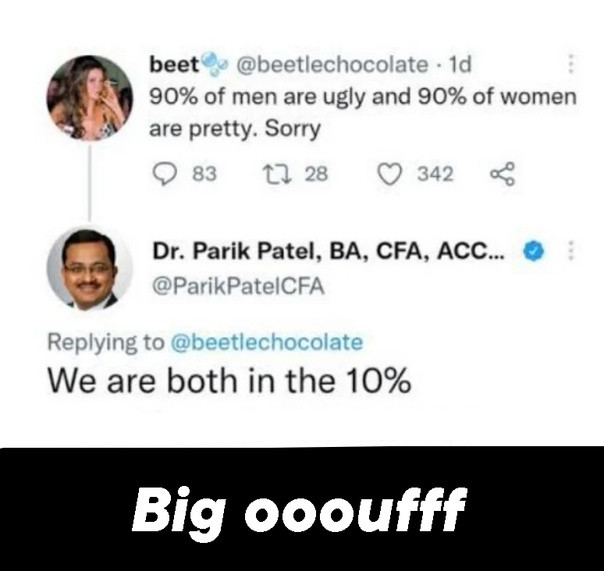Image resolution: width=604 pixels, height=571 pixels.
Task: Click the @ParikPatelCFA handle
Action: [238, 286]
